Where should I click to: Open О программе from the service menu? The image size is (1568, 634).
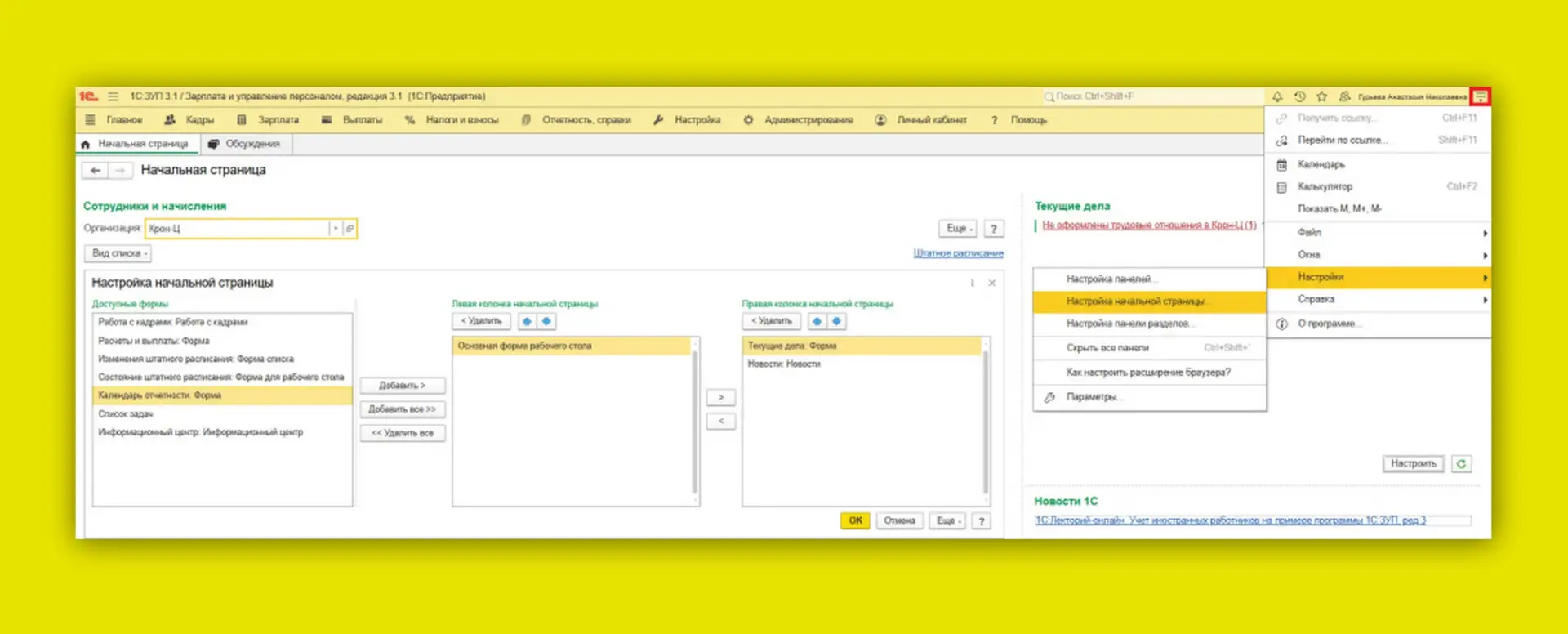tap(1378, 324)
